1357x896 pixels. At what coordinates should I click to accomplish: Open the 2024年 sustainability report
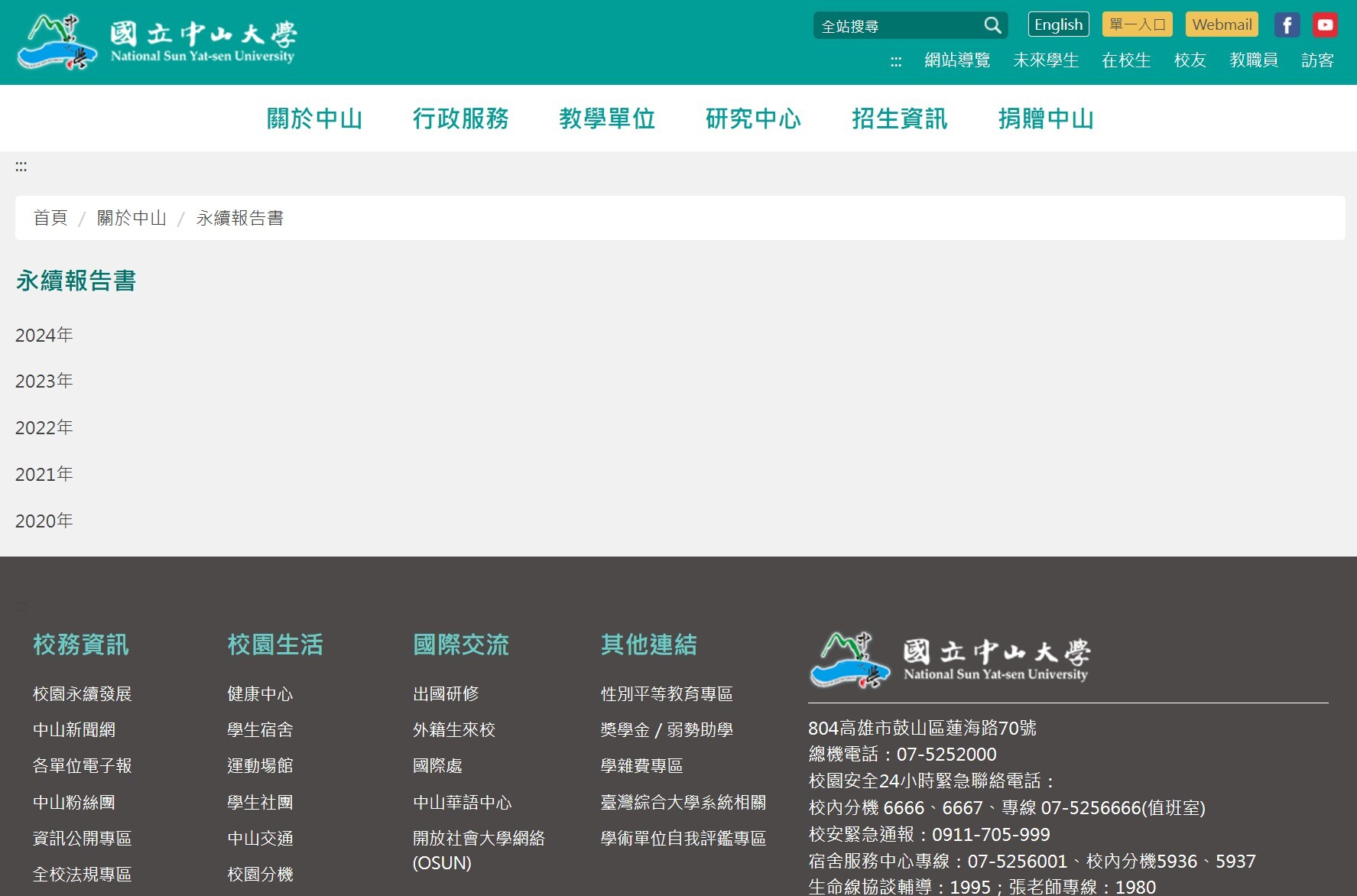(44, 335)
